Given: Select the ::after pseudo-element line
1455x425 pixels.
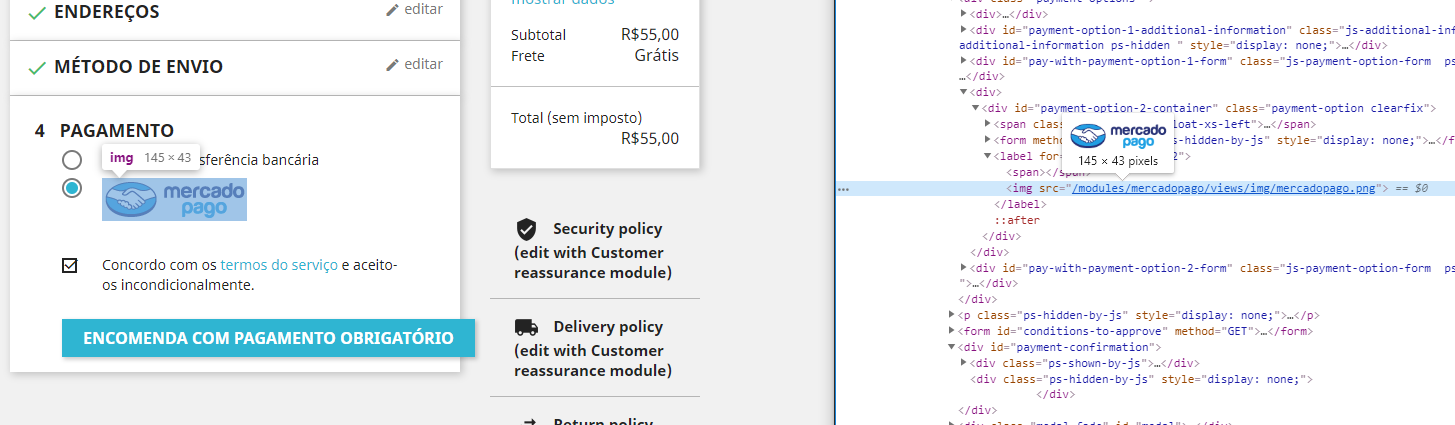Looking at the screenshot, I should pyautogui.click(x=1016, y=220).
